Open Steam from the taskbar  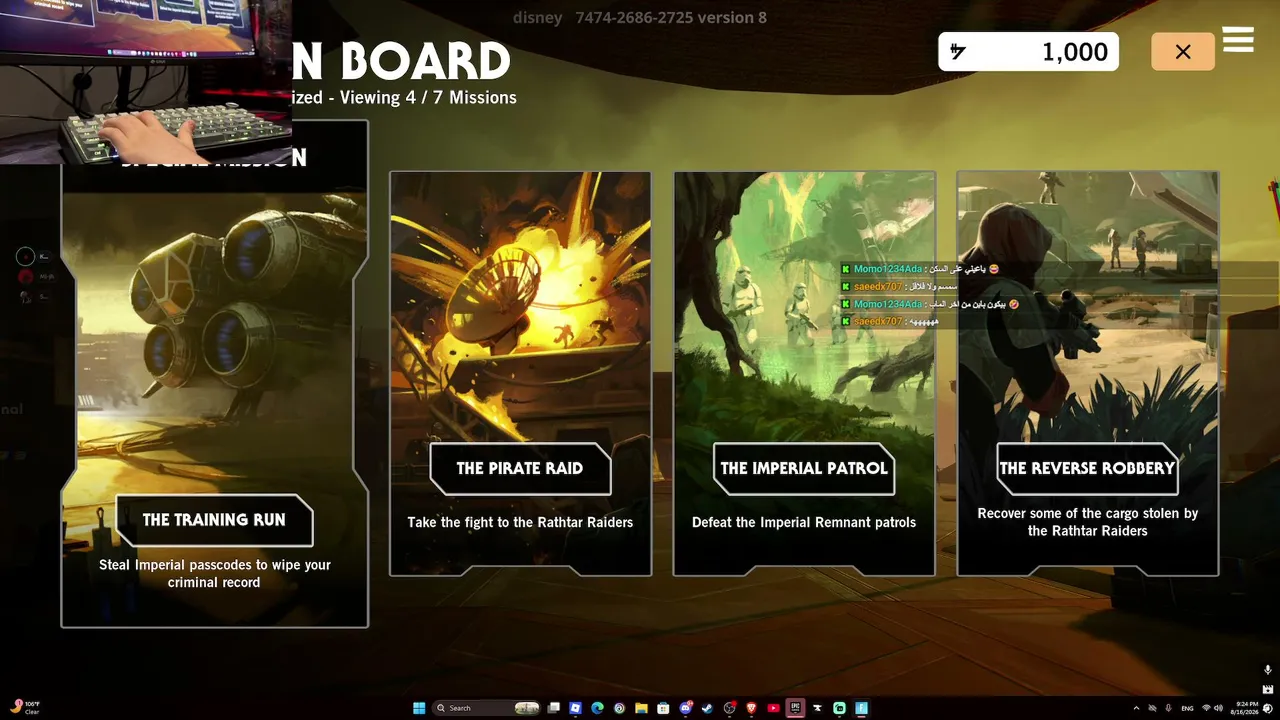(708, 708)
